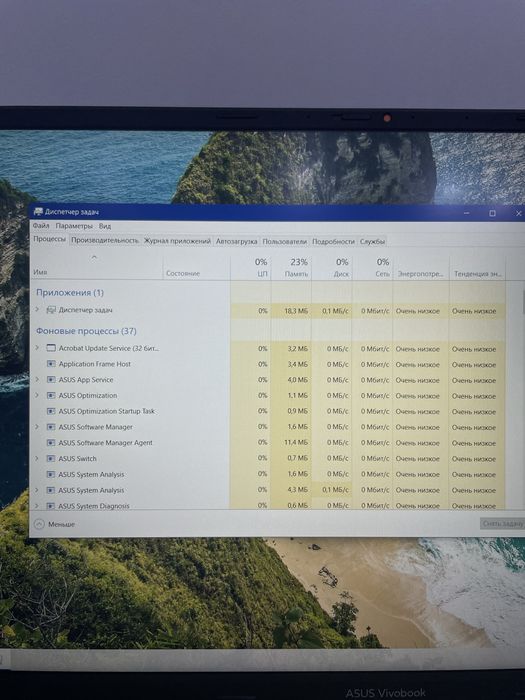Click the ASUS Optimization process icon

tap(51, 396)
